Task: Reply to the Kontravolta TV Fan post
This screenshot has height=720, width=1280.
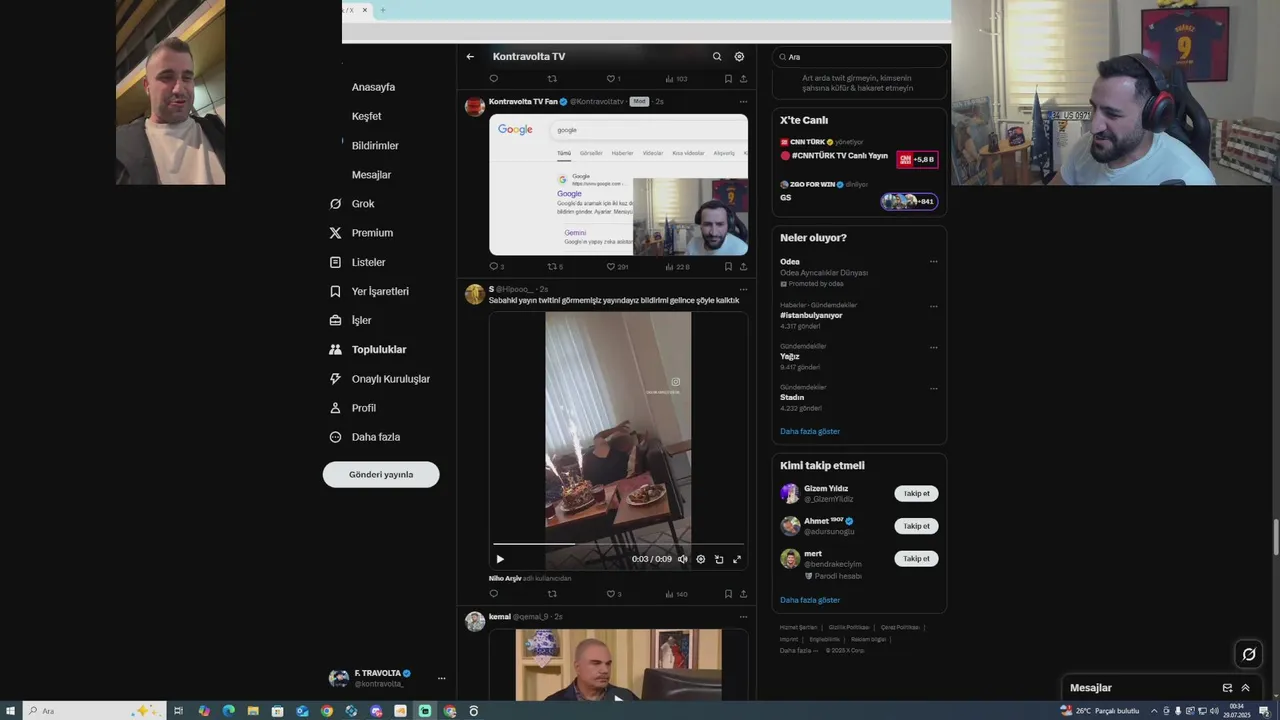Action: click(x=493, y=266)
